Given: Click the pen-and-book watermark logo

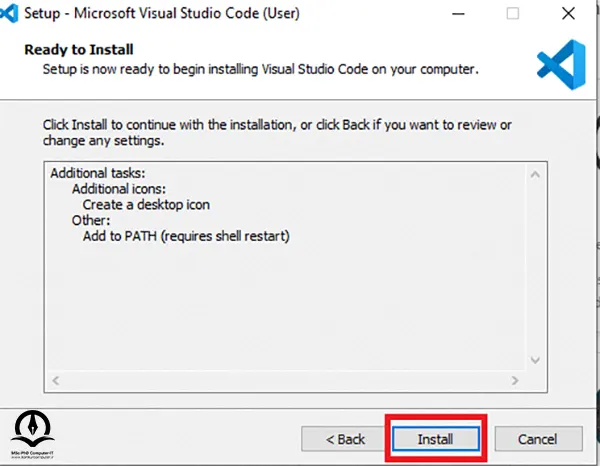Looking at the screenshot, I should 33,434.
